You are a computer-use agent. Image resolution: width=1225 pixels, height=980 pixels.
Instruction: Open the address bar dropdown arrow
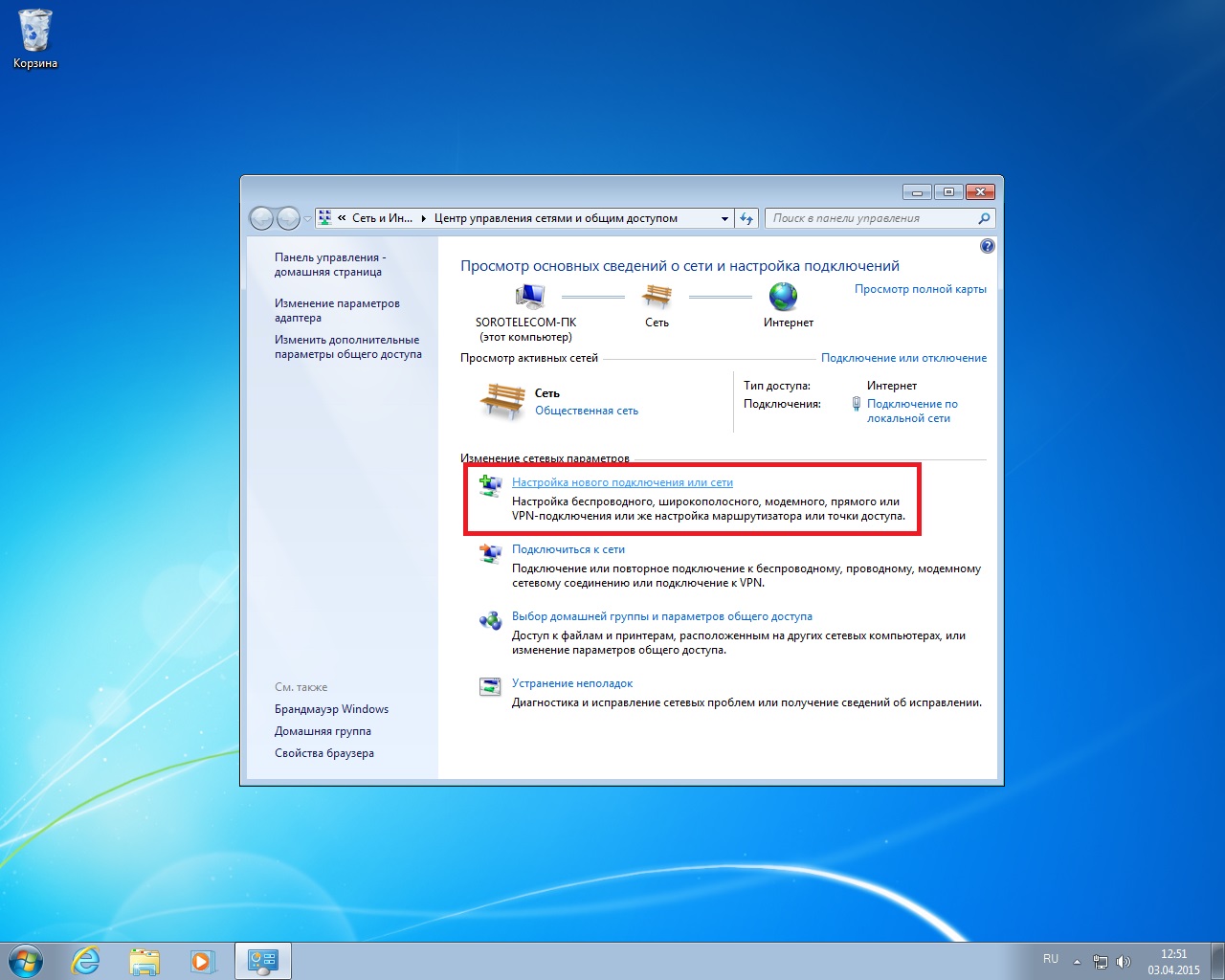[x=724, y=218]
